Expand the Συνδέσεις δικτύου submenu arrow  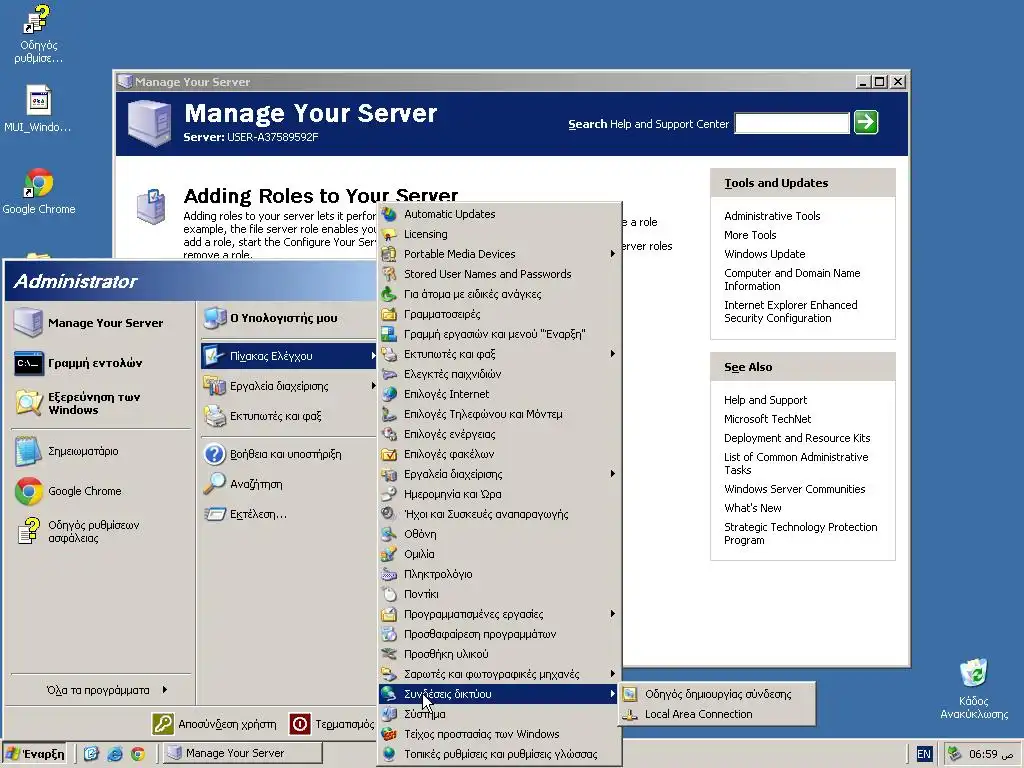coord(613,694)
